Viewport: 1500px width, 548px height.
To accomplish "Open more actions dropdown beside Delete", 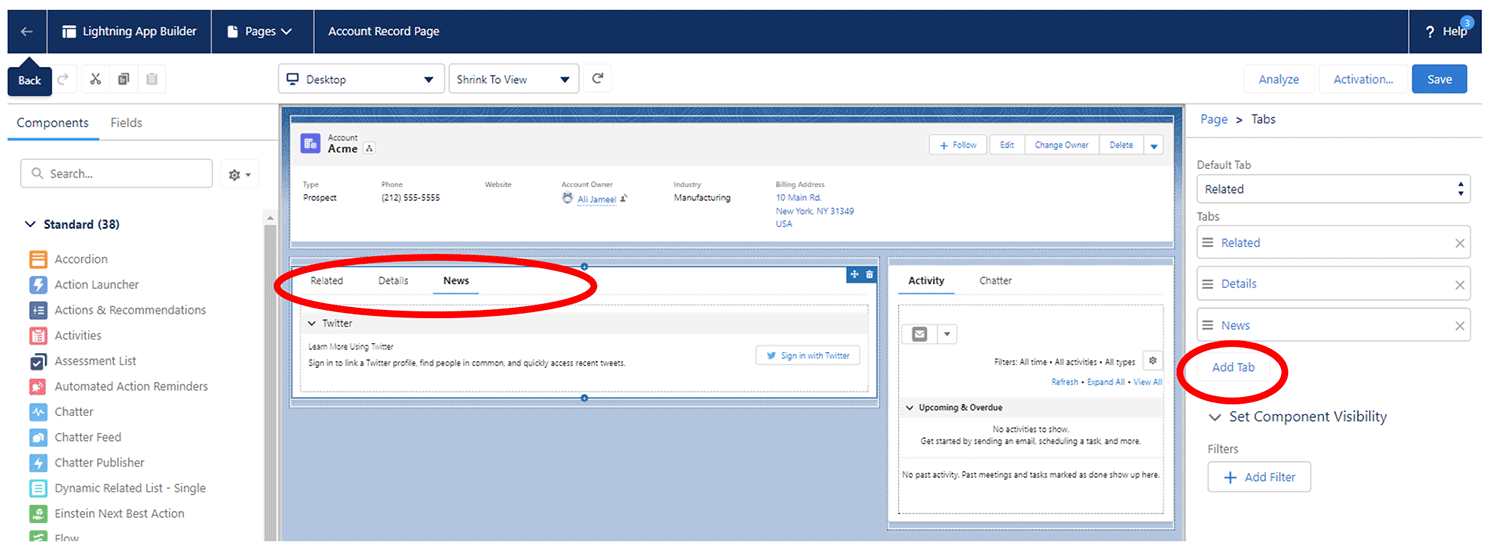I will click(x=1154, y=145).
